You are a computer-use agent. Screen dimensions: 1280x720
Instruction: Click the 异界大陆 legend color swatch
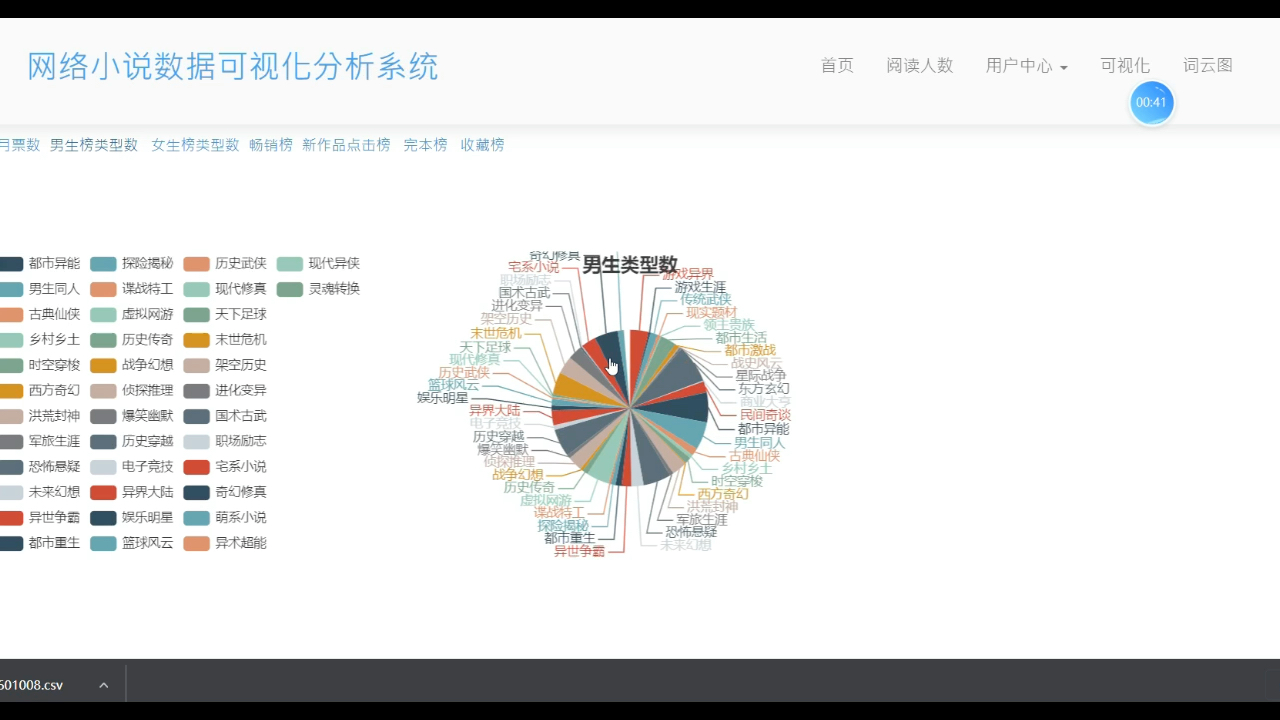pyautogui.click(x=103, y=492)
